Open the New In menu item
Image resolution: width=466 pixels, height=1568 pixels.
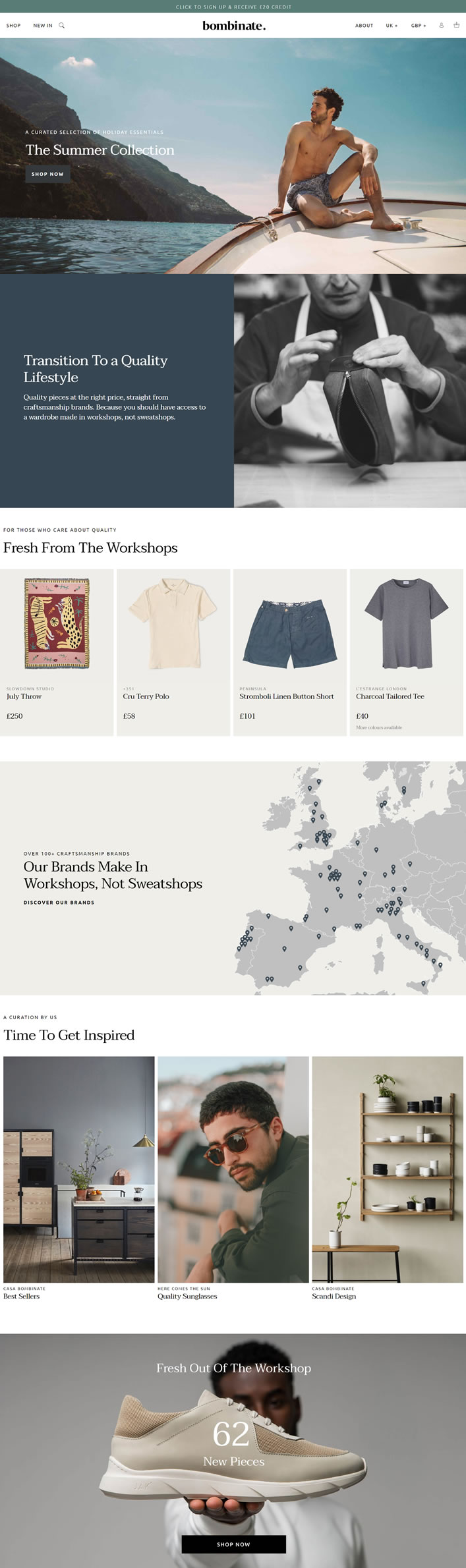point(43,26)
